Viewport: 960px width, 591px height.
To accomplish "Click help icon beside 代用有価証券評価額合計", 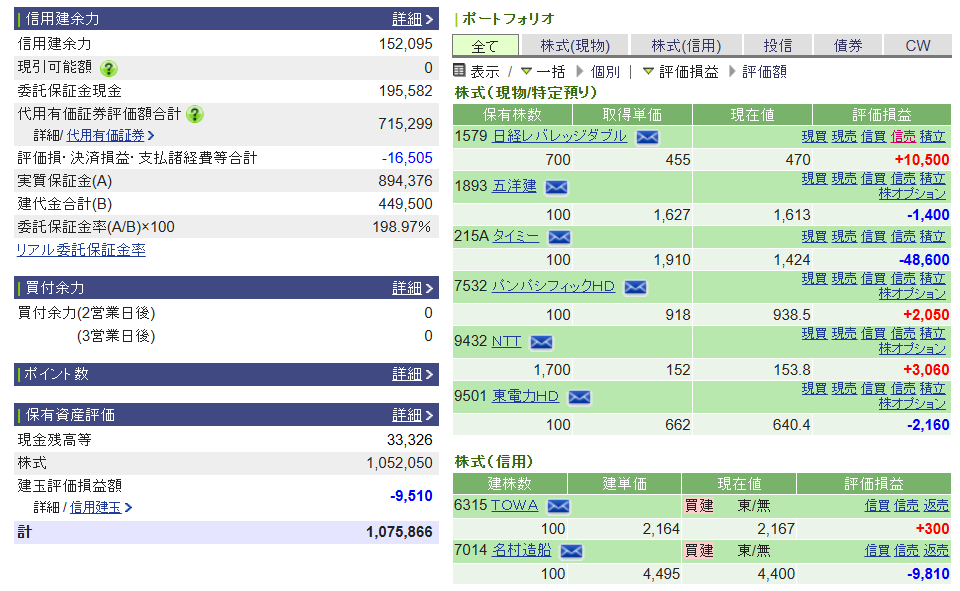I will (195, 114).
